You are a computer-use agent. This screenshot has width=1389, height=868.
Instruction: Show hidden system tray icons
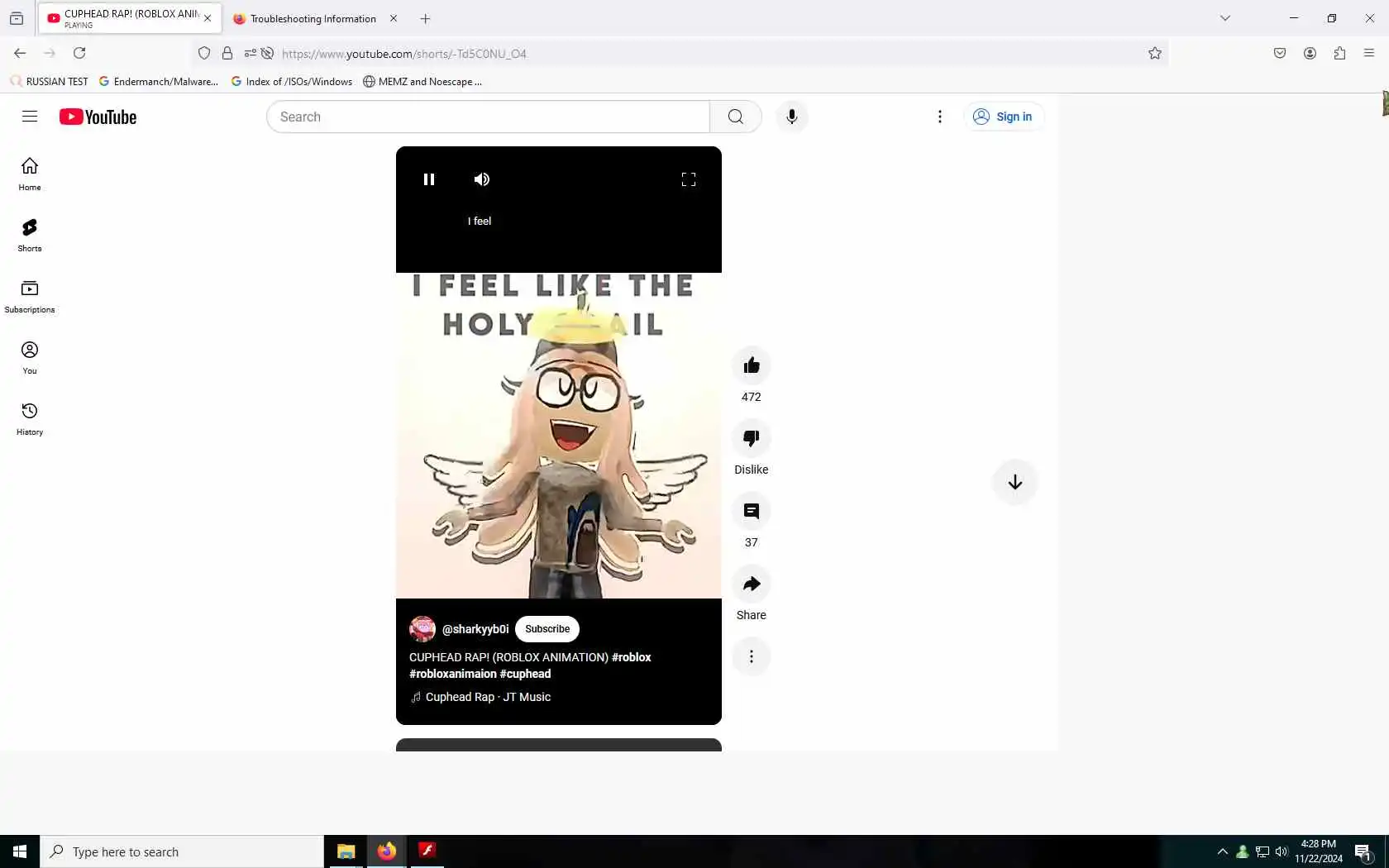pyautogui.click(x=1222, y=851)
